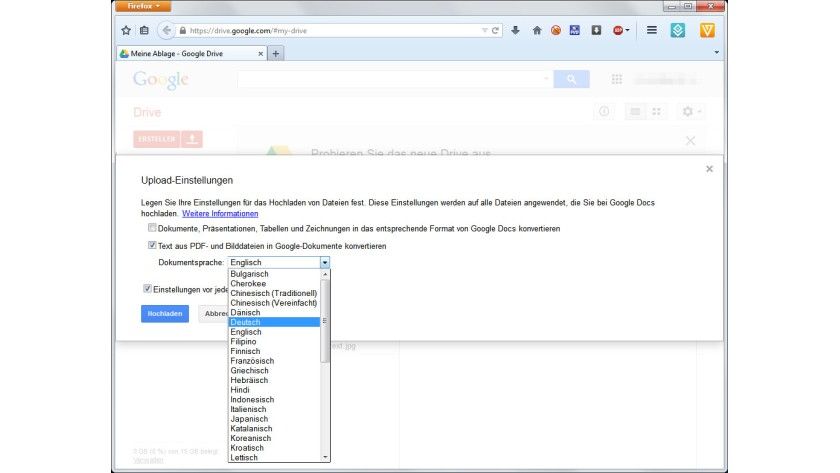Screen dimensions: 840x473
Task: Open the downloads arrow icon
Action: [515, 31]
